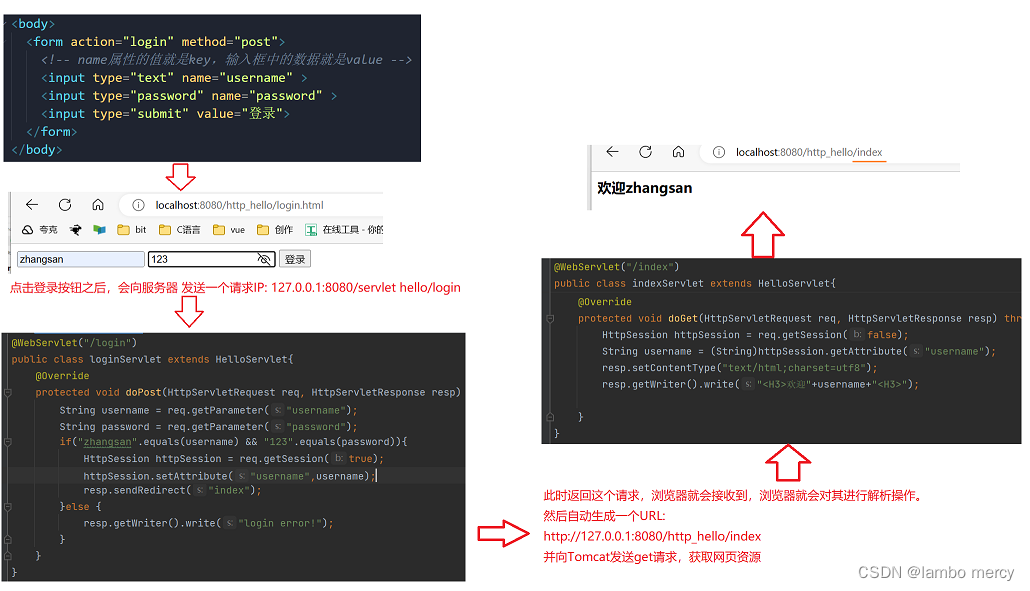Open home in the index page browser
The width and height of the screenshot is (1030, 591).
click(679, 152)
